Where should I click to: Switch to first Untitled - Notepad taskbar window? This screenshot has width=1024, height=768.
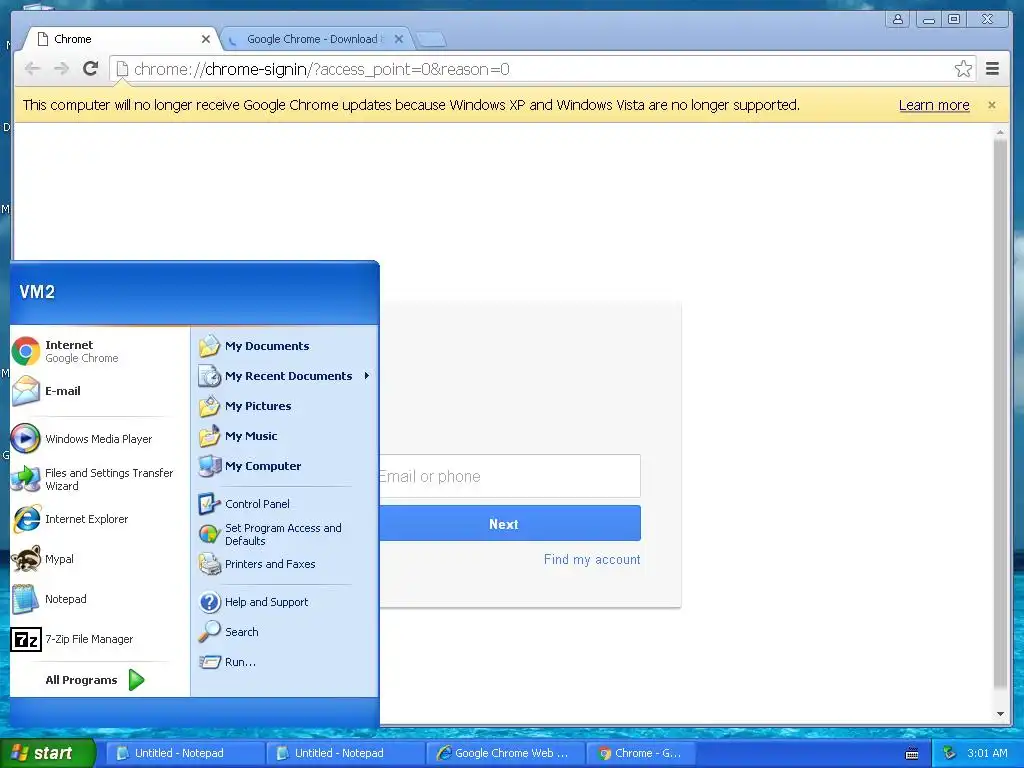coord(184,753)
